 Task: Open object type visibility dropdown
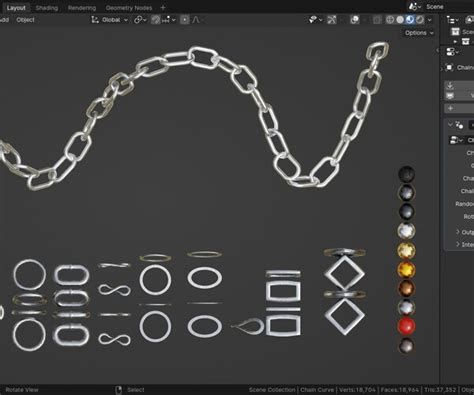316,20
